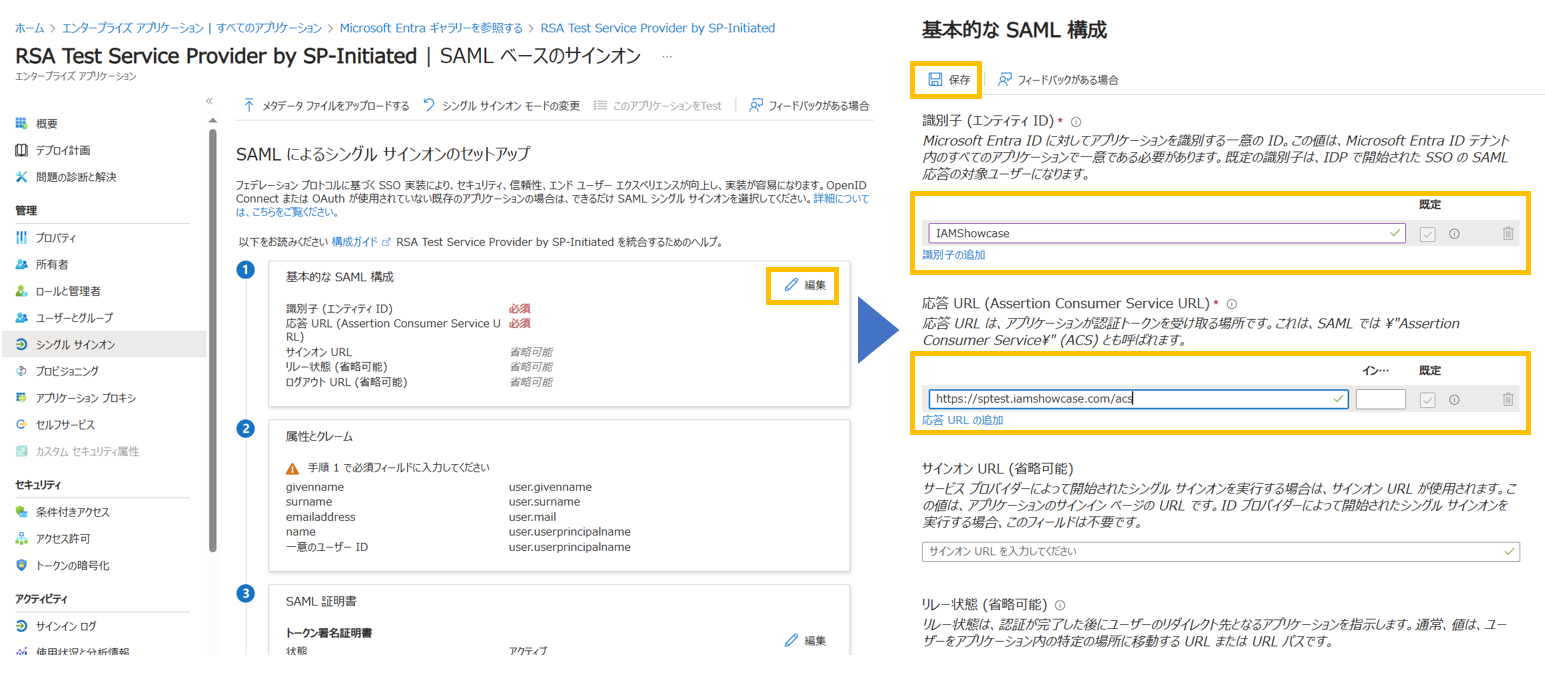Edit 基本的な SAML 構成 via 編集 button
1545x677 pixels.
coord(804,285)
